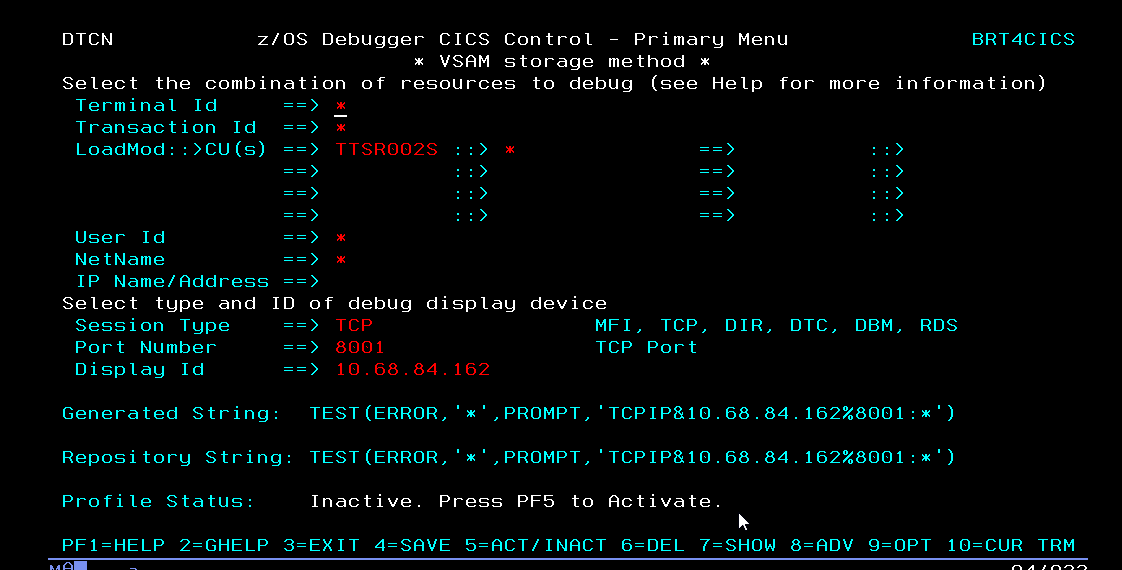Click the 9=OPT function key label

pyautogui.click(x=900, y=546)
